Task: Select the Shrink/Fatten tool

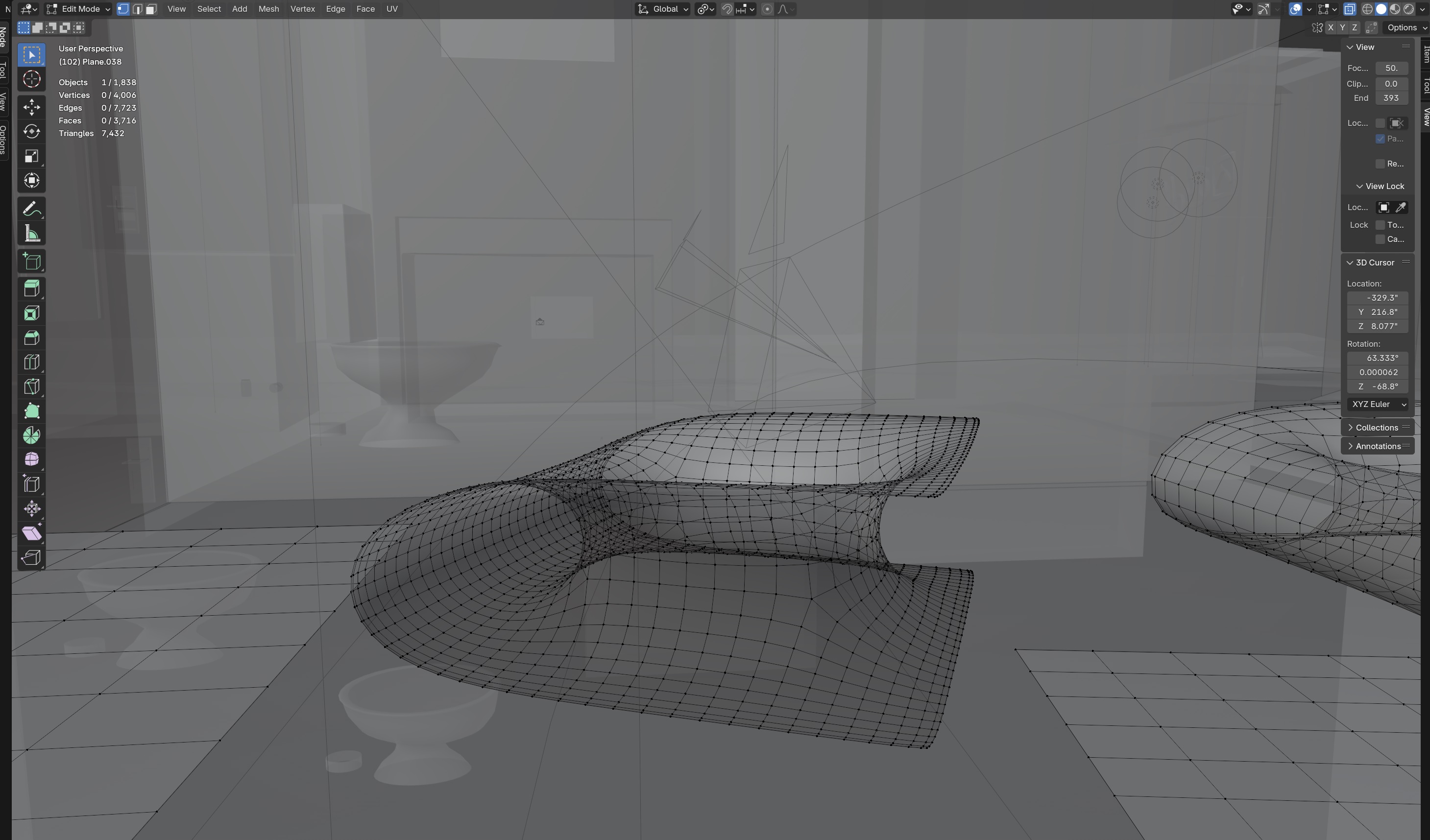Action: click(31, 508)
